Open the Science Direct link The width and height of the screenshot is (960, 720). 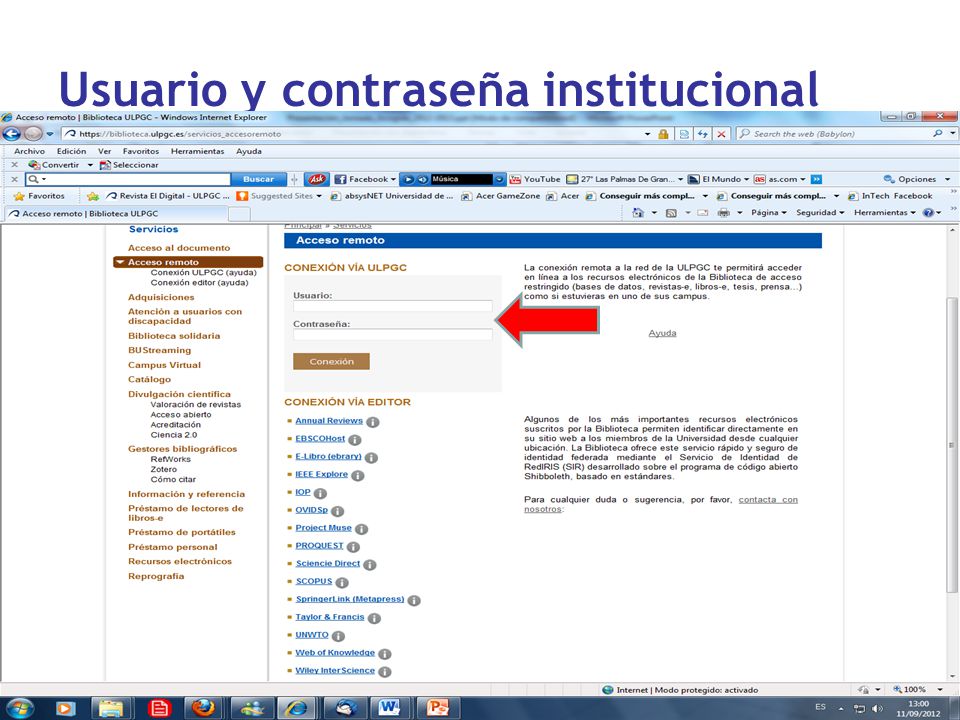click(328, 563)
